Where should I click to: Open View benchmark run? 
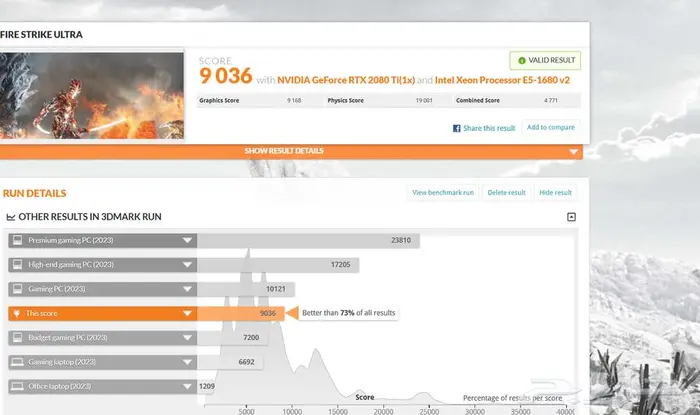(442, 193)
